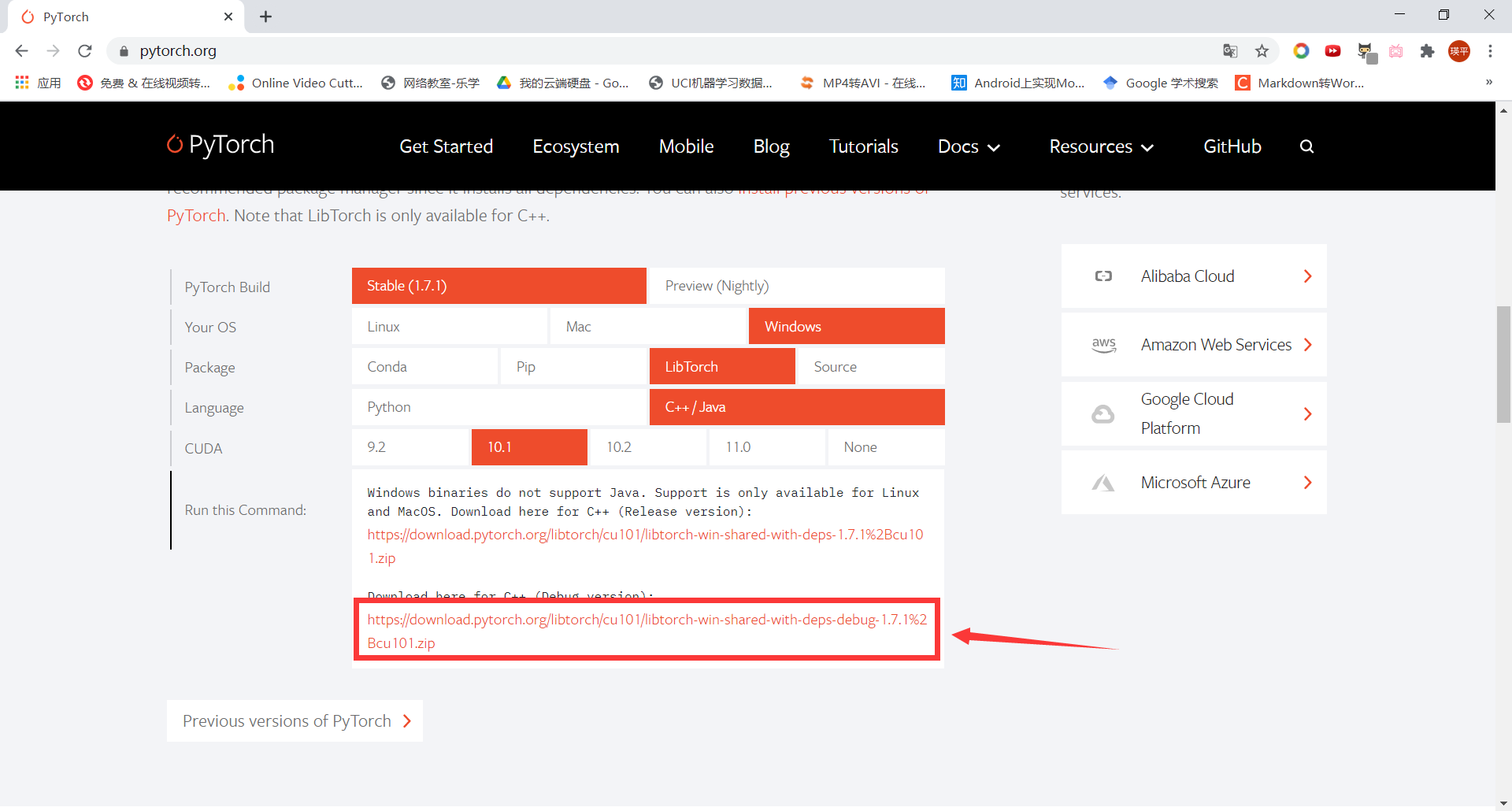Click the Google Cloud Platform cloud icon
The width and height of the screenshot is (1512, 811).
coord(1102,414)
